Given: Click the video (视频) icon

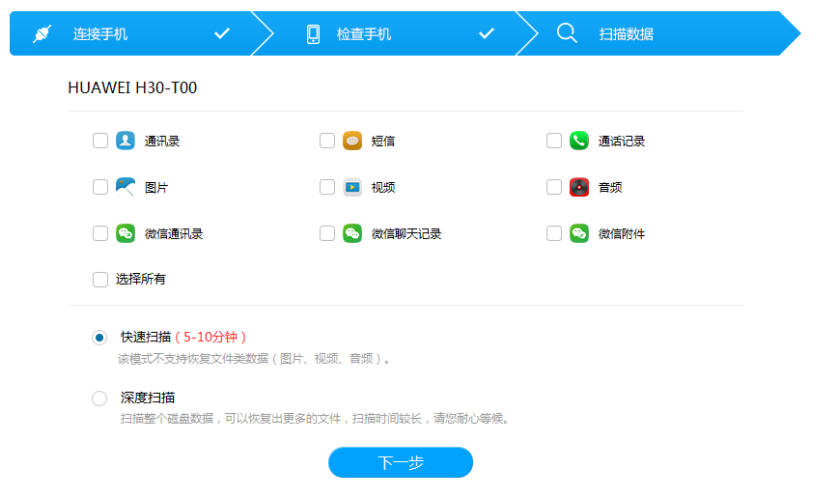Looking at the screenshot, I should 352,187.
